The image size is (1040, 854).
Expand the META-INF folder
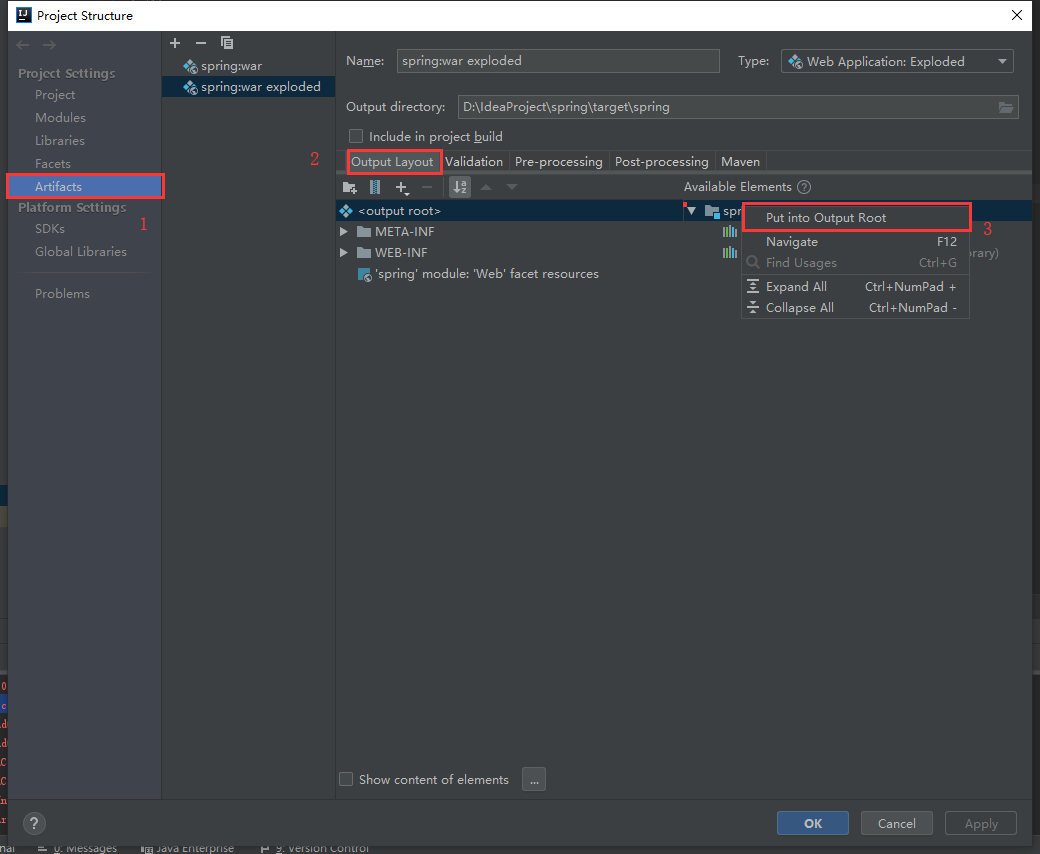[344, 232]
